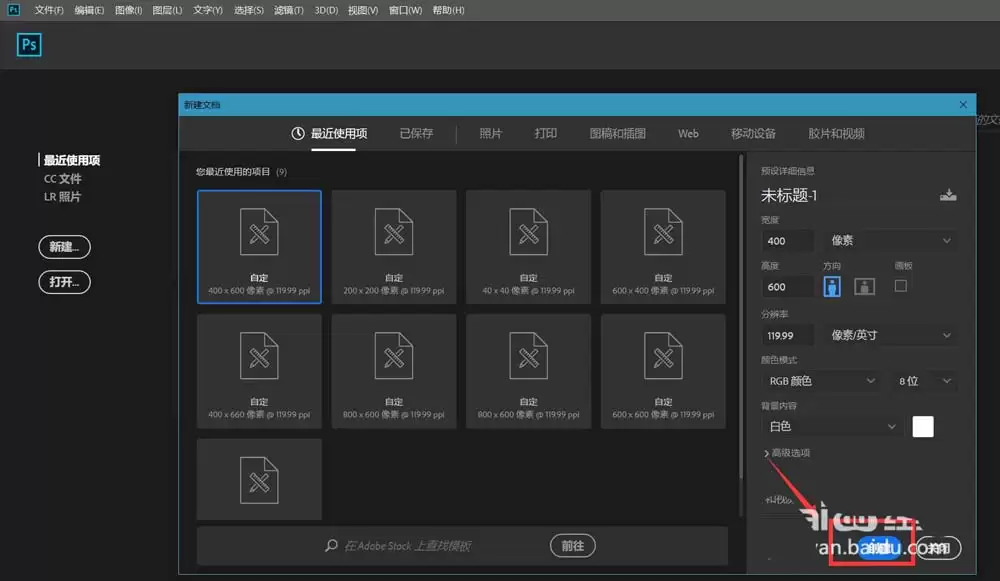The height and width of the screenshot is (581, 1000).
Task: Open the 8 位 bit depth dropdown
Action: click(x=924, y=381)
